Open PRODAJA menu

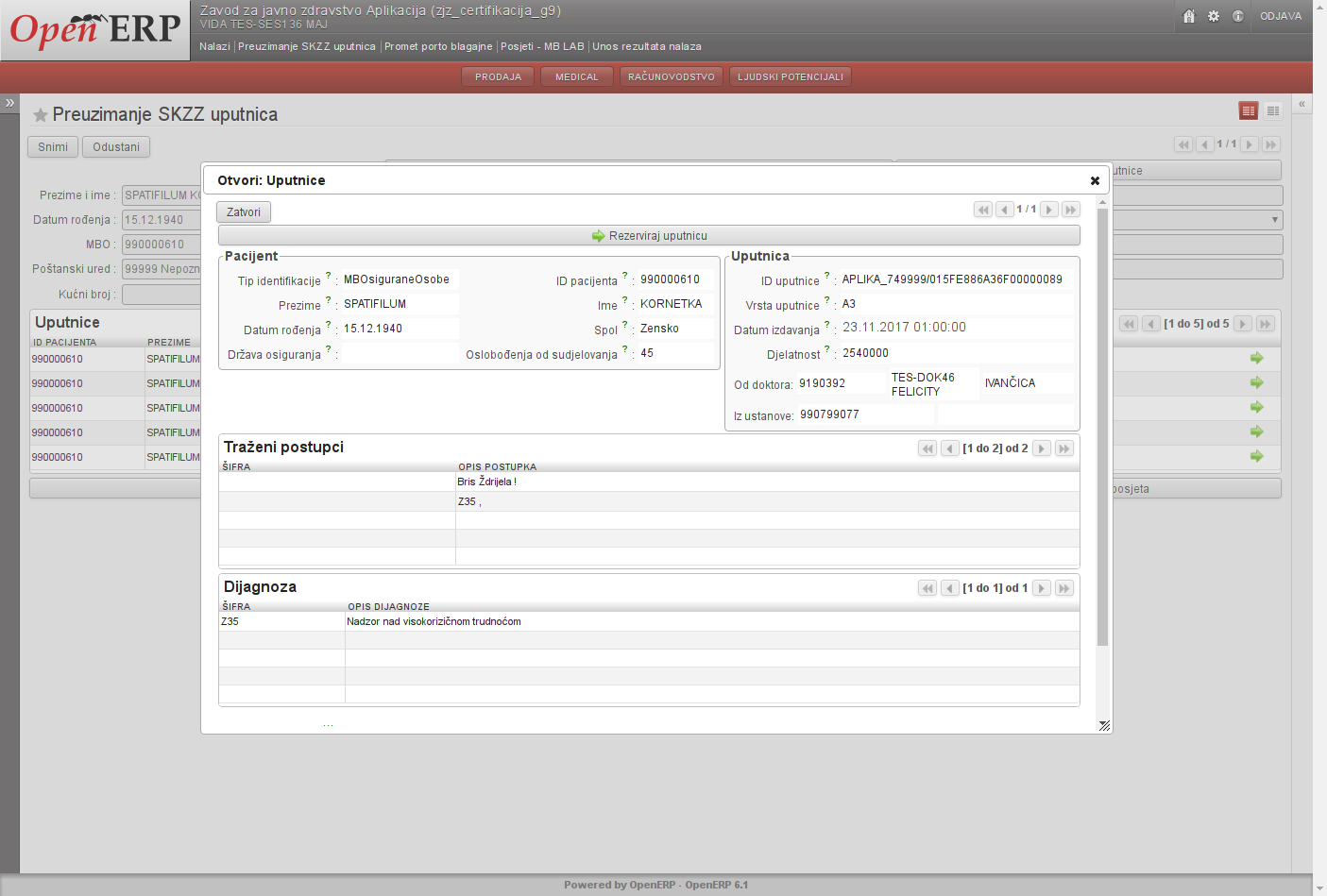498,76
